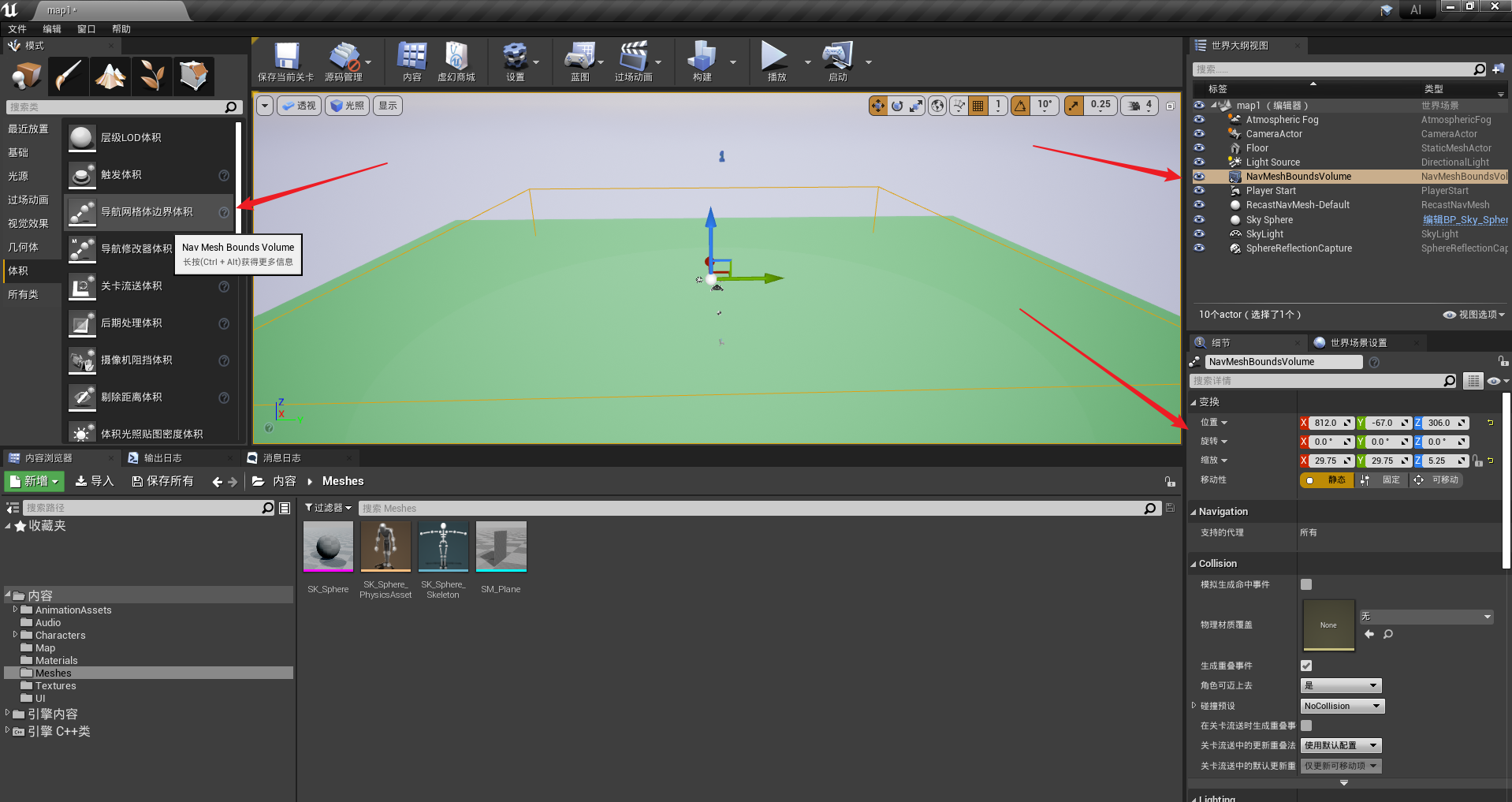This screenshot has height=802, width=1512.
Task: Collapse the Collision section
Action: point(1194,564)
